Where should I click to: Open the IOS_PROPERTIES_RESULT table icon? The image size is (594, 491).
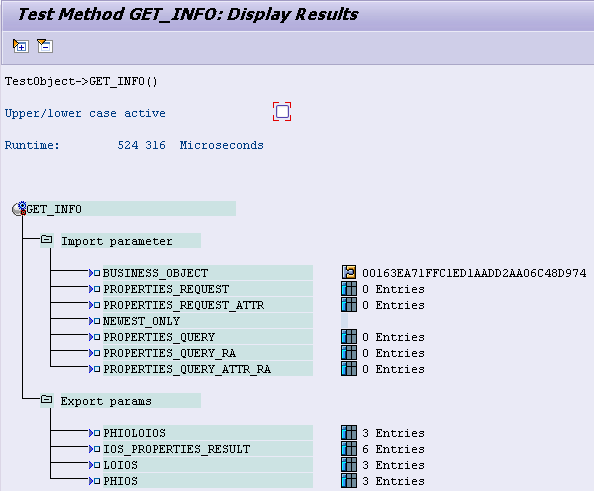click(349, 449)
